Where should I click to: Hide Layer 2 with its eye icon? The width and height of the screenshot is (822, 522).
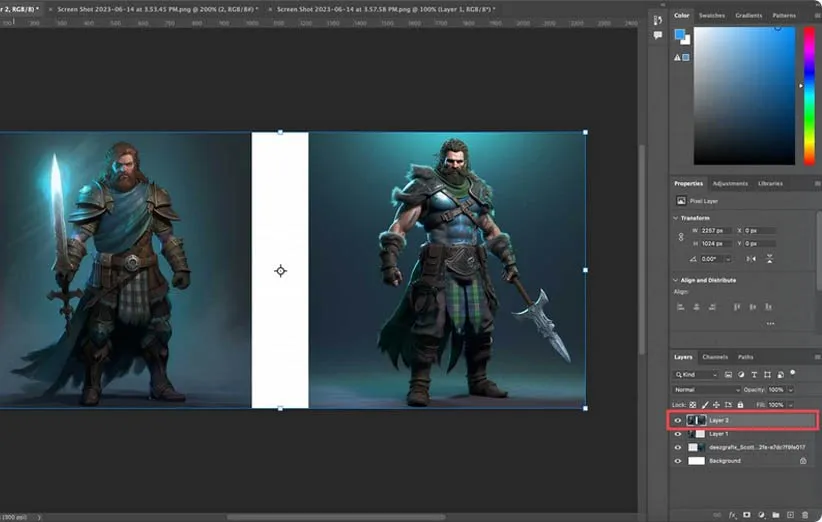tap(678, 421)
